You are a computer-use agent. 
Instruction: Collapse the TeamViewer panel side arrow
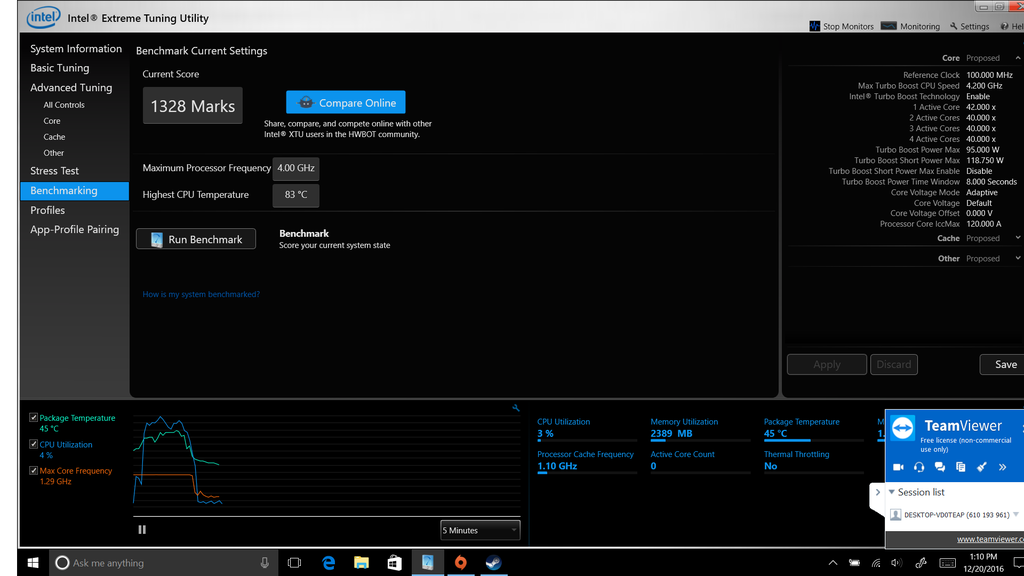[878, 492]
